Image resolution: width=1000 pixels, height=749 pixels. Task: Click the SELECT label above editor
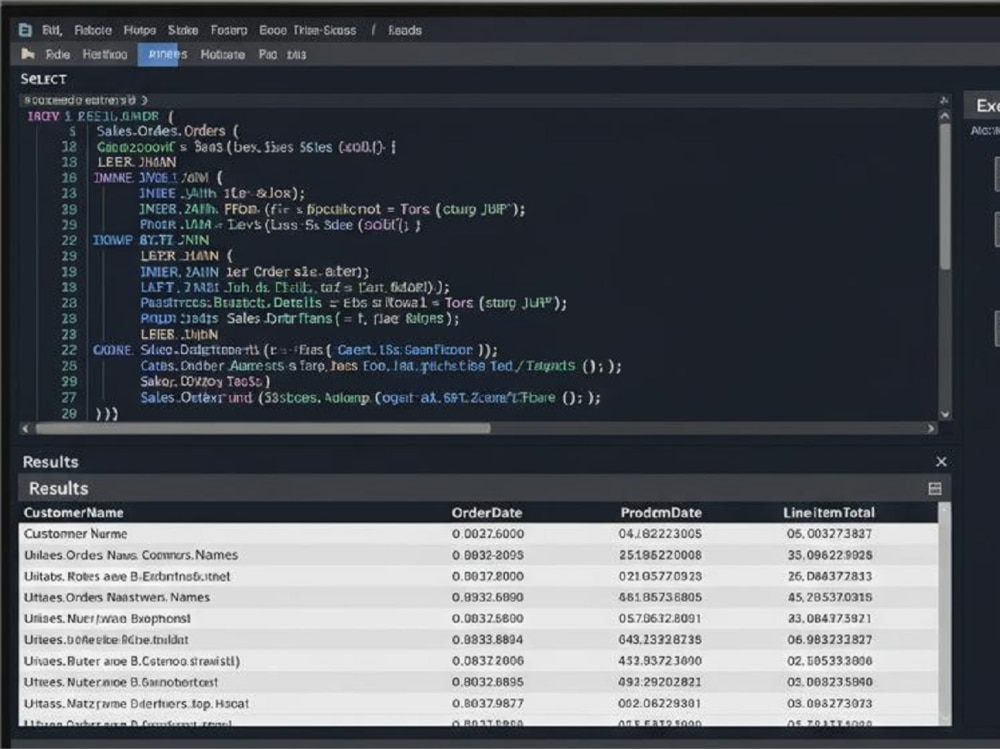pyautogui.click(x=43, y=79)
